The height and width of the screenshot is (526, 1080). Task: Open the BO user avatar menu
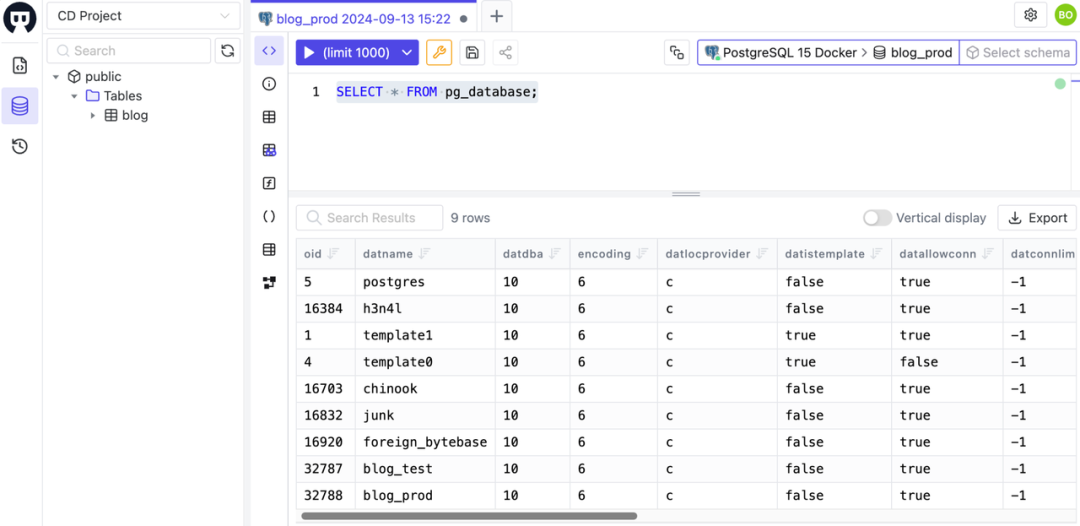[1064, 15]
